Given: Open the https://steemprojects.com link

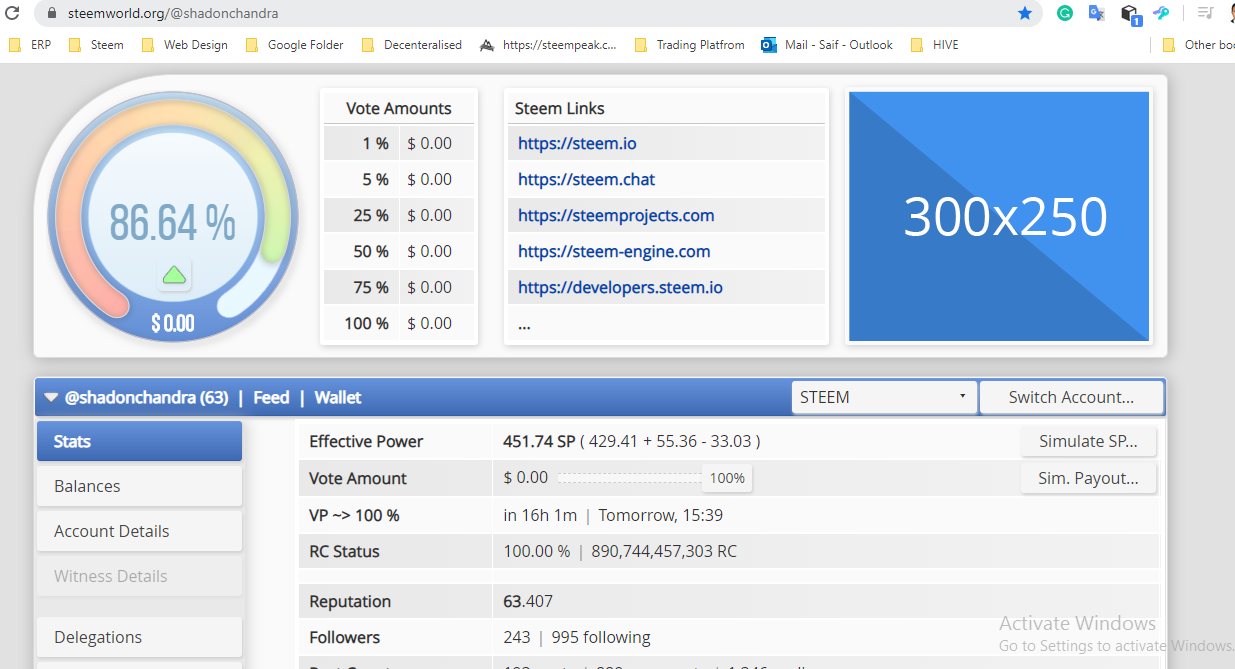Looking at the screenshot, I should pyautogui.click(x=616, y=215).
